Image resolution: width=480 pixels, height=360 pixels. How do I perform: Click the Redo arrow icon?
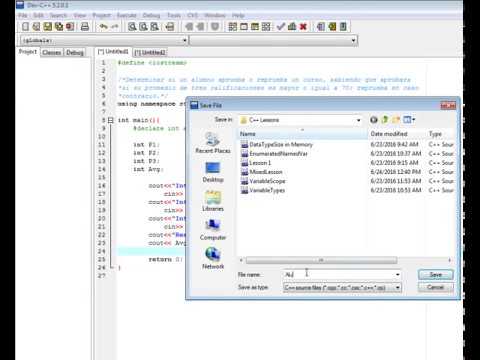pyautogui.click(x=114, y=27)
